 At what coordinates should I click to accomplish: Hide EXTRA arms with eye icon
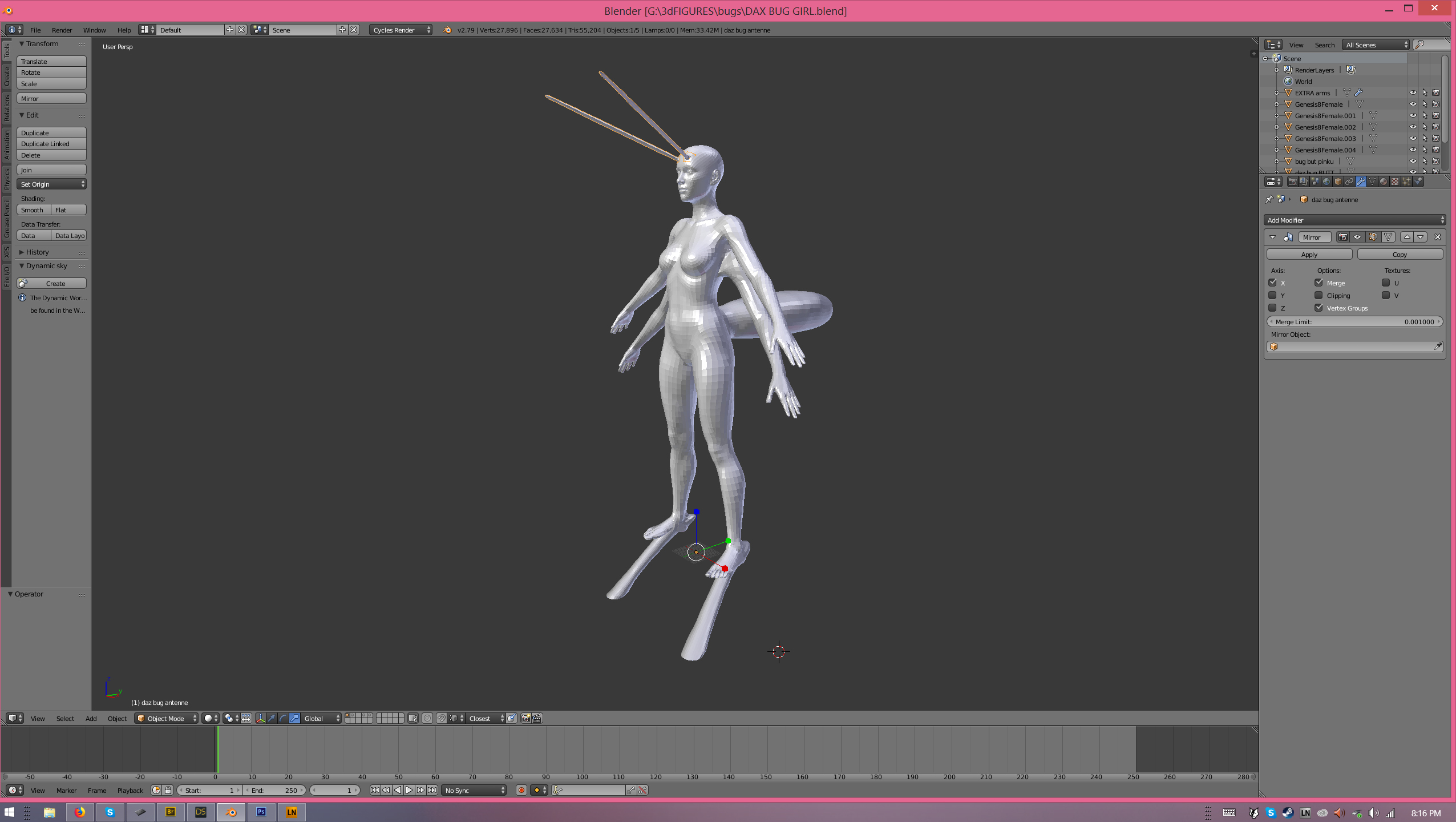coord(1413,92)
